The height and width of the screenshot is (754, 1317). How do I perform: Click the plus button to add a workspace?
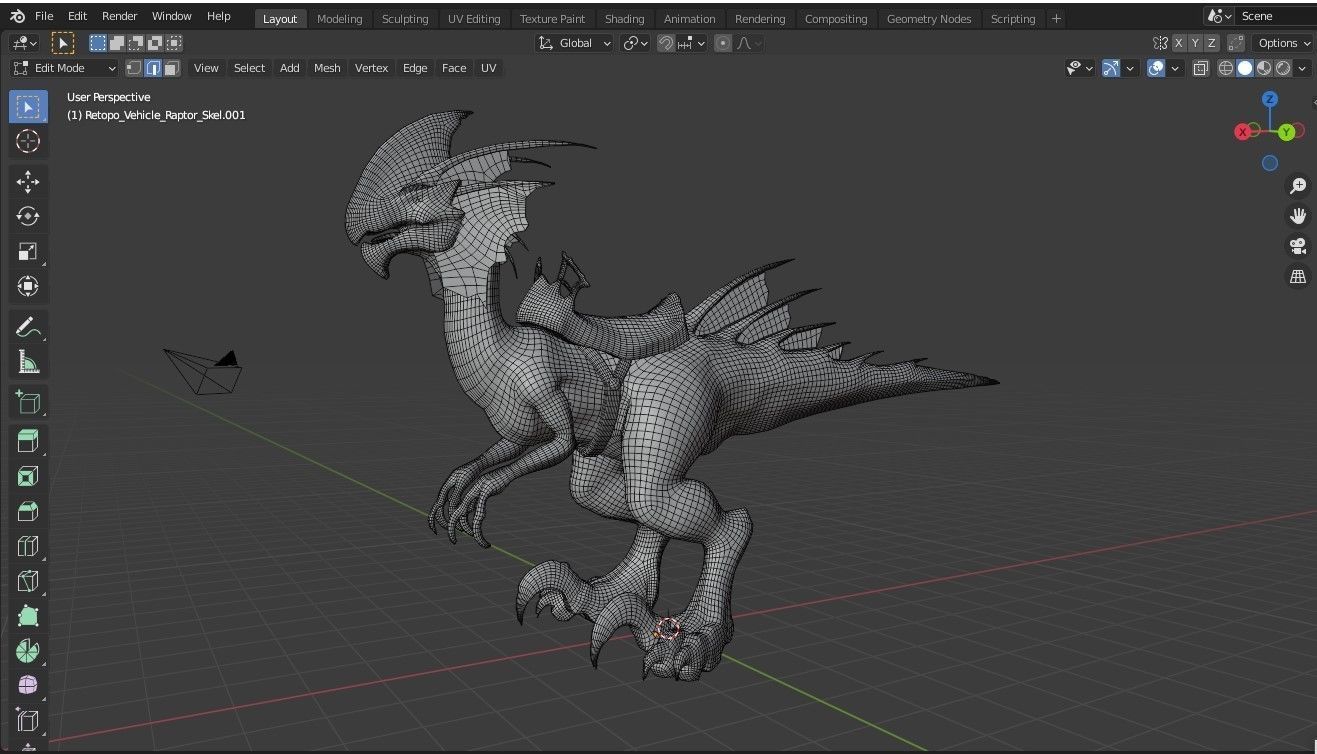pos(1056,18)
